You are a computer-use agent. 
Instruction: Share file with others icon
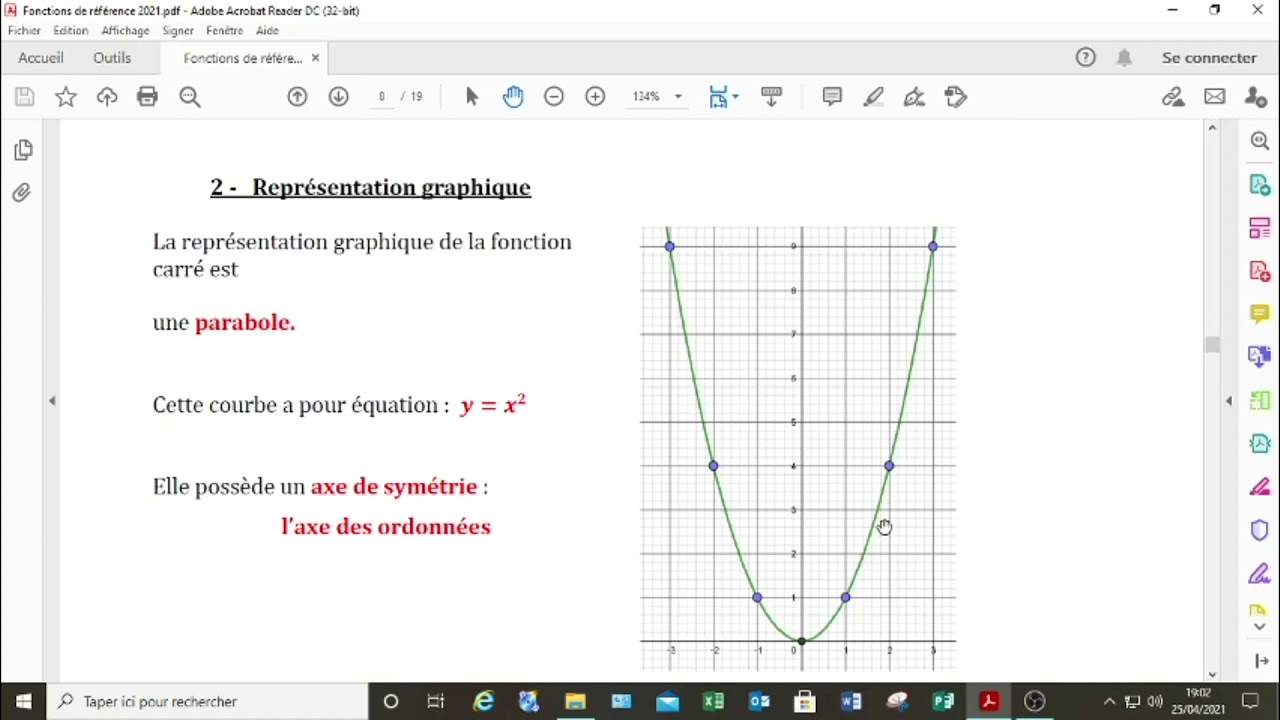click(x=1256, y=97)
